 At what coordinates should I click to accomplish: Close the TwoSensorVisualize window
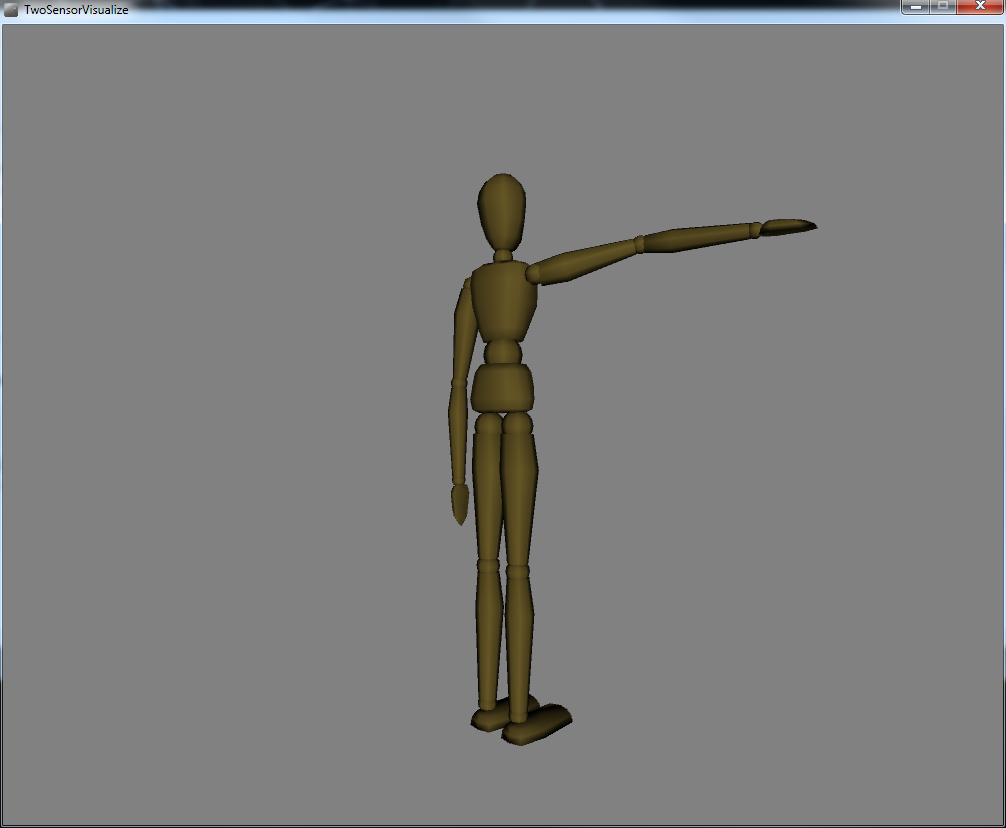click(x=979, y=7)
